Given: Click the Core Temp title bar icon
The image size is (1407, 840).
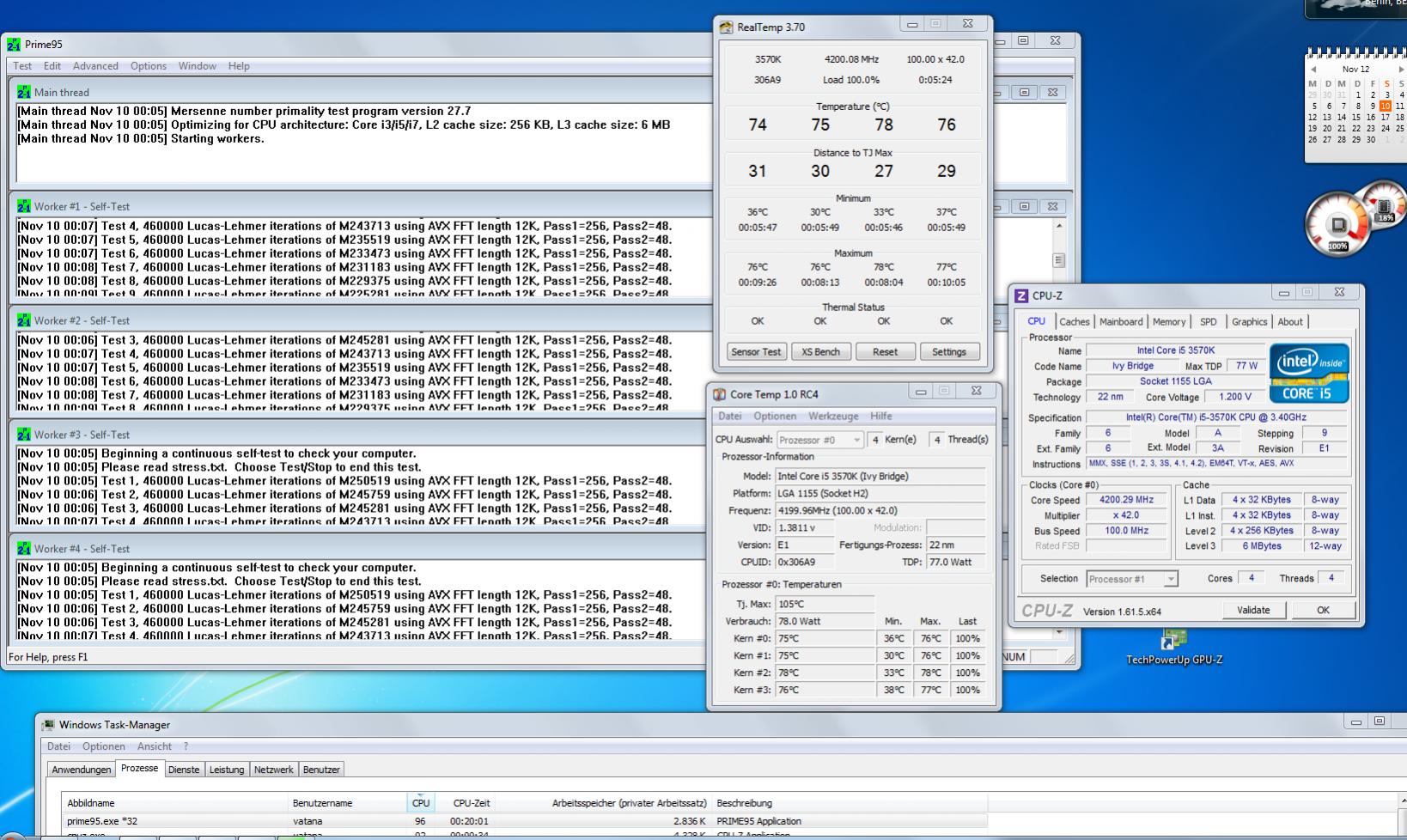Looking at the screenshot, I should tap(720, 394).
